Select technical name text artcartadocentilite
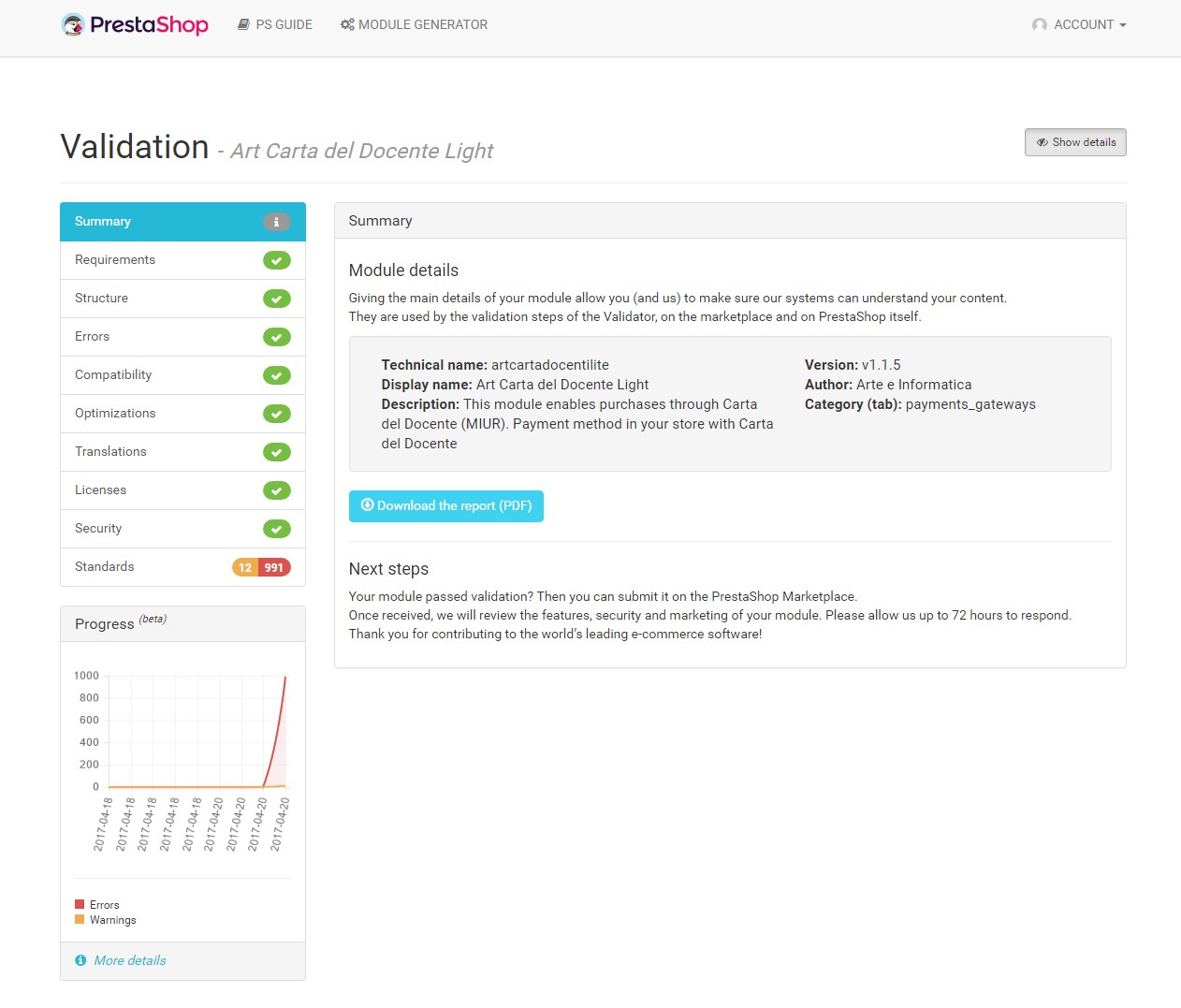This screenshot has height=1008, width=1181. [x=550, y=365]
